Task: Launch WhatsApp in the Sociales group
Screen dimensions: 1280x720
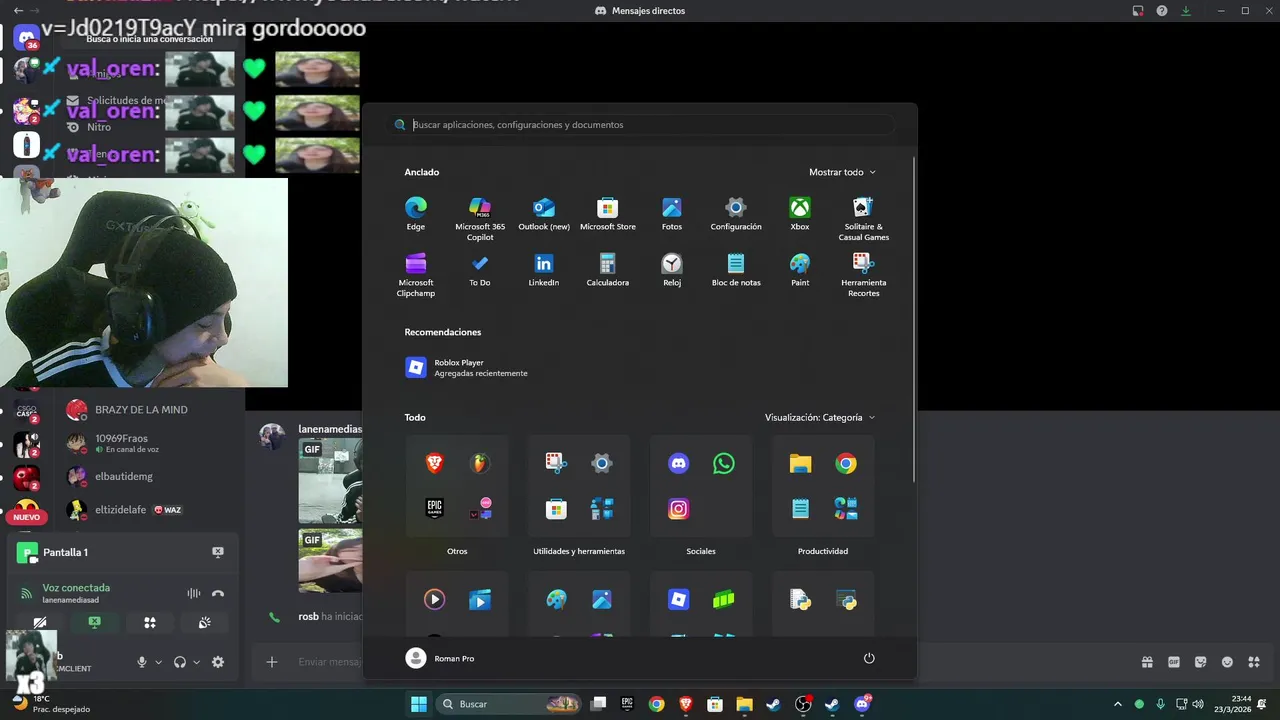Action: point(724,463)
